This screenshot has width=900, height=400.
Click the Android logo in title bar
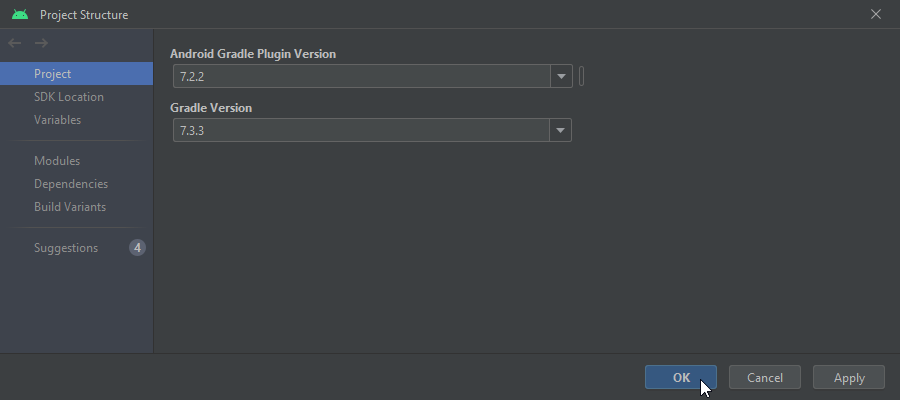[x=20, y=14]
